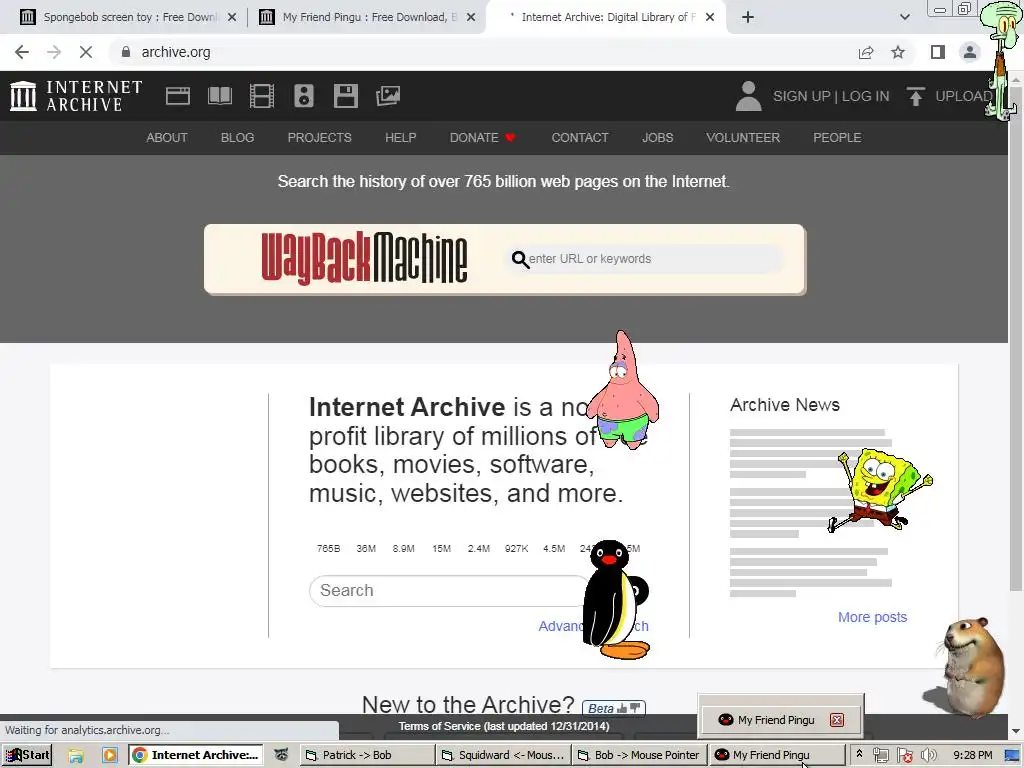Click the 9:28 PM clock

[x=972, y=755]
